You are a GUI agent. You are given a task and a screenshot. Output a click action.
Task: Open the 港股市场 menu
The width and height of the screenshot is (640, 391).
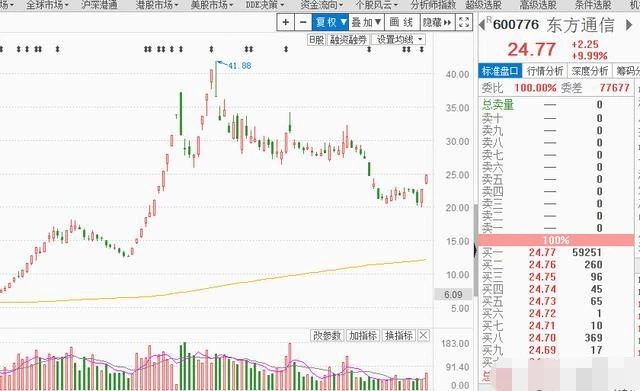(157, 5)
